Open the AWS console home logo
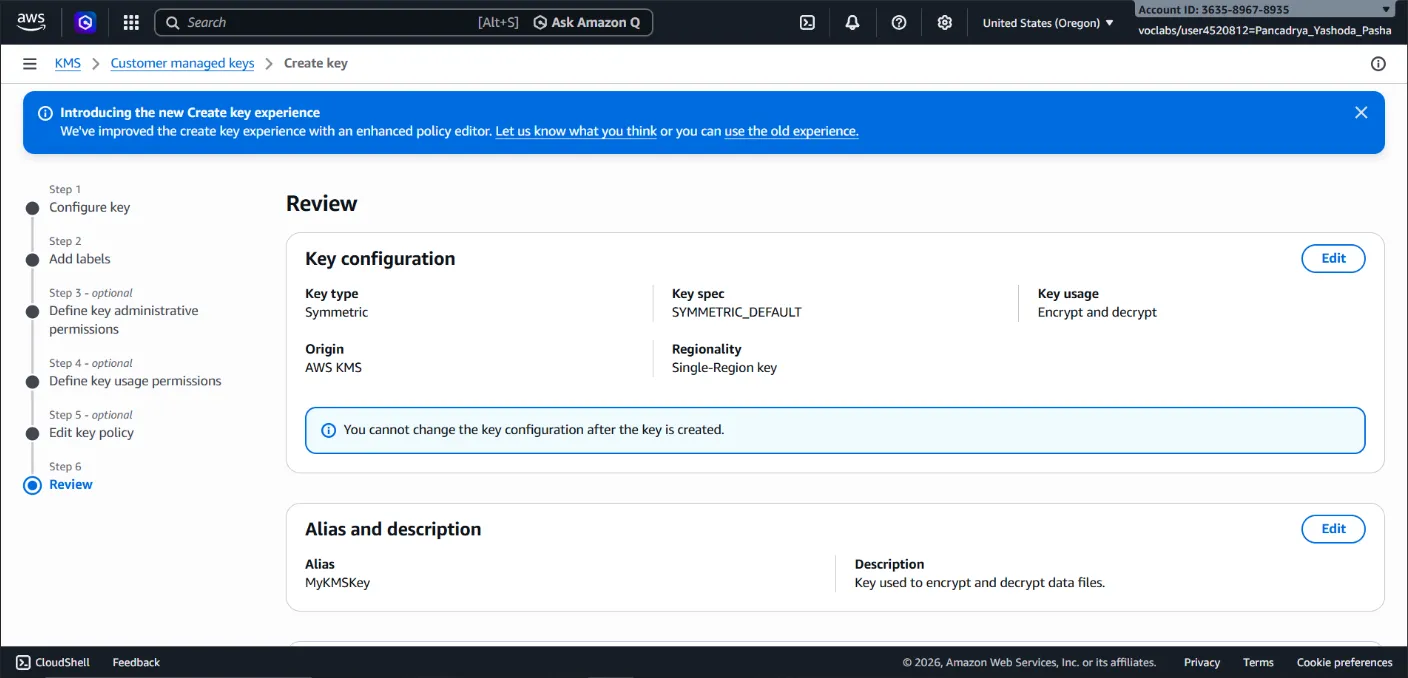The height and width of the screenshot is (678, 1408). click(x=31, y=22)
